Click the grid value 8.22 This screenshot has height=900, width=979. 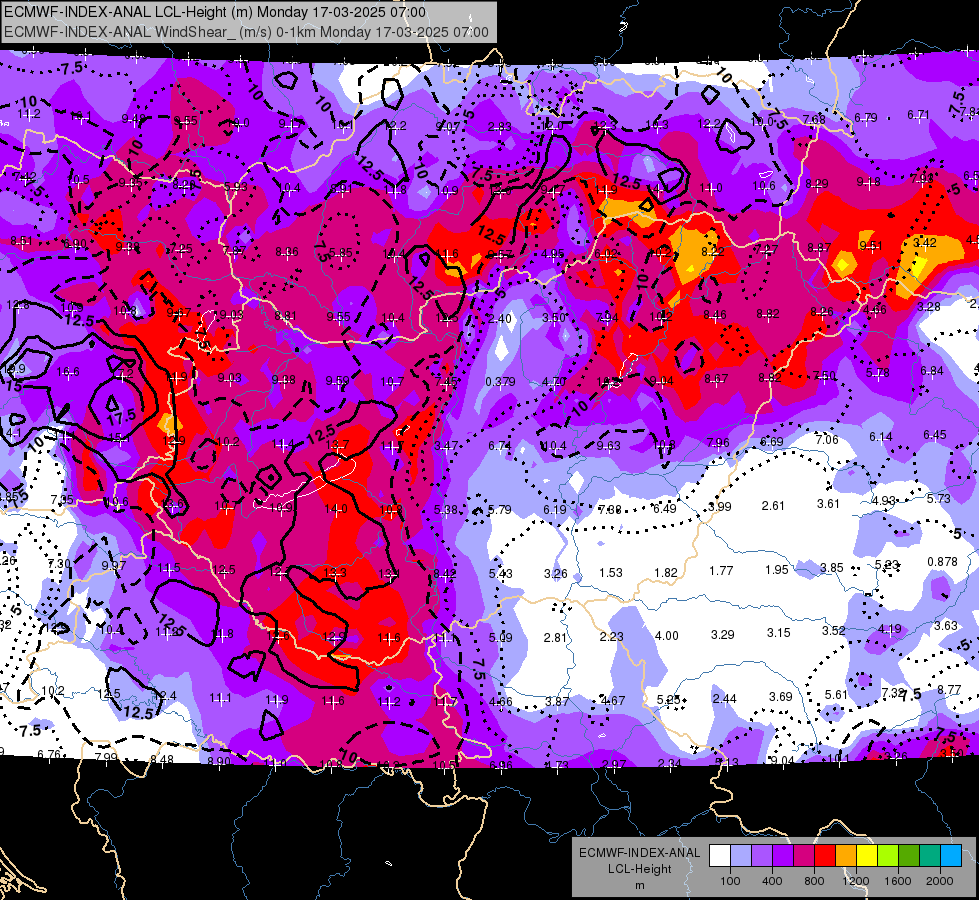tap(712, 252)
